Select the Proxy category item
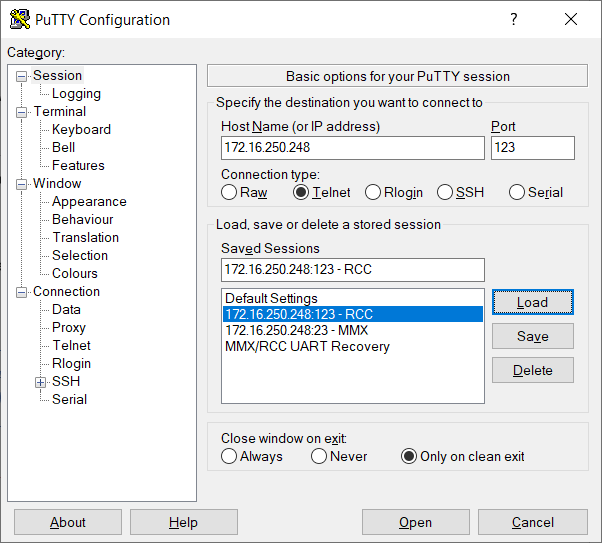602x543 pixels. click(x=69, y=327)
